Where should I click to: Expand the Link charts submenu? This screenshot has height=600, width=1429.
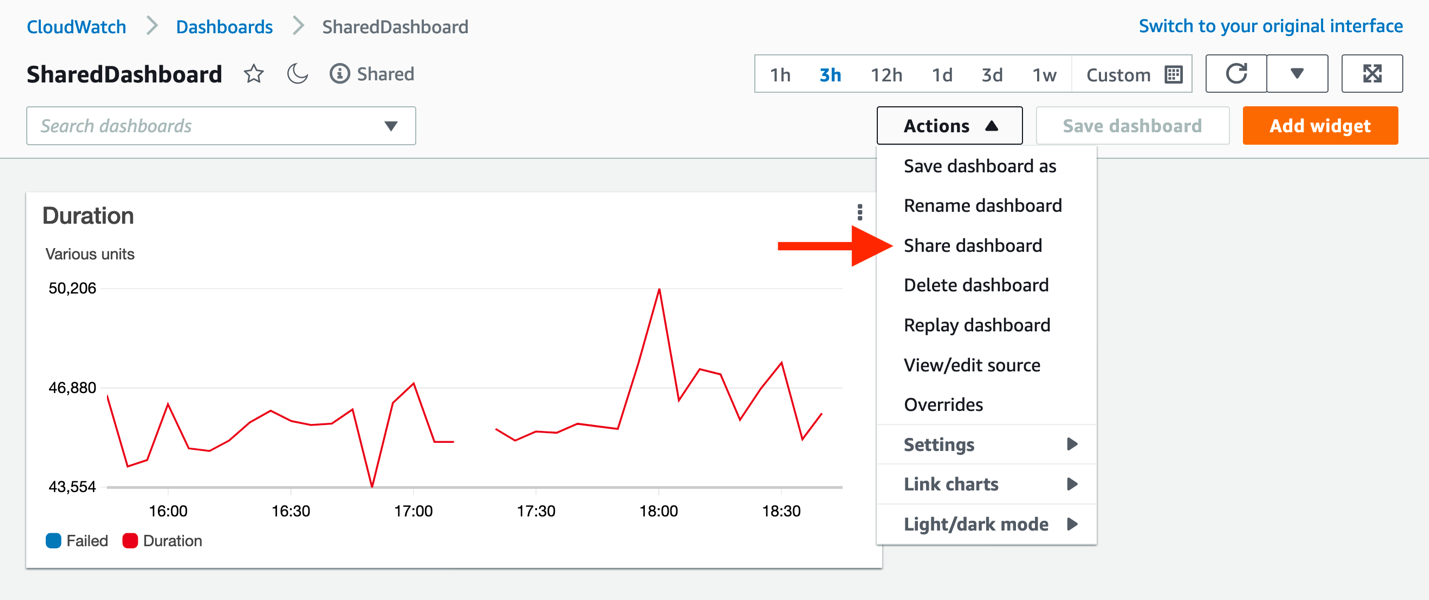(x=949, y=484)
